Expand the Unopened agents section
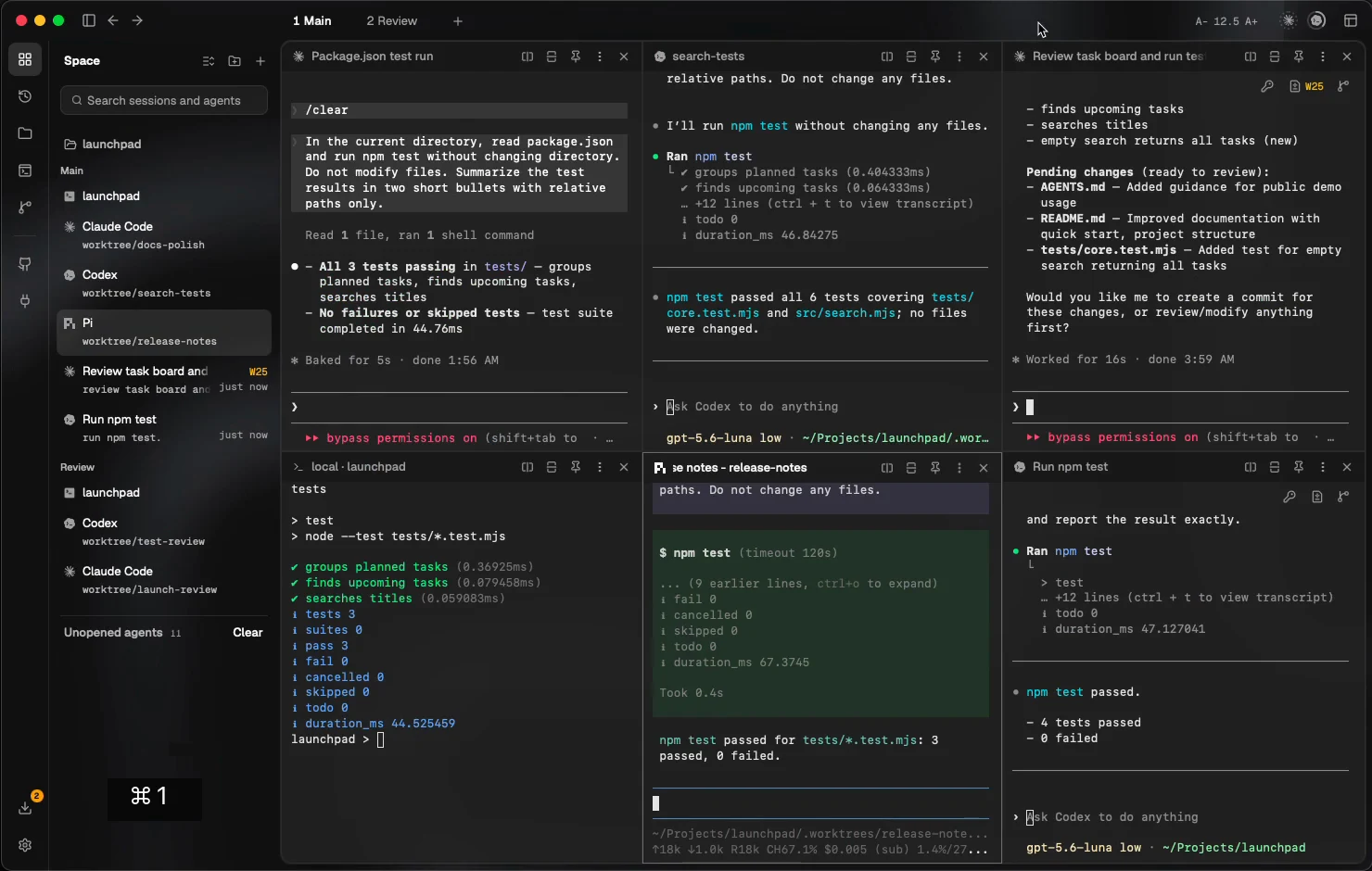This screenshot has width=1372, height=871. pyautogui.click(x=122, y=632)
